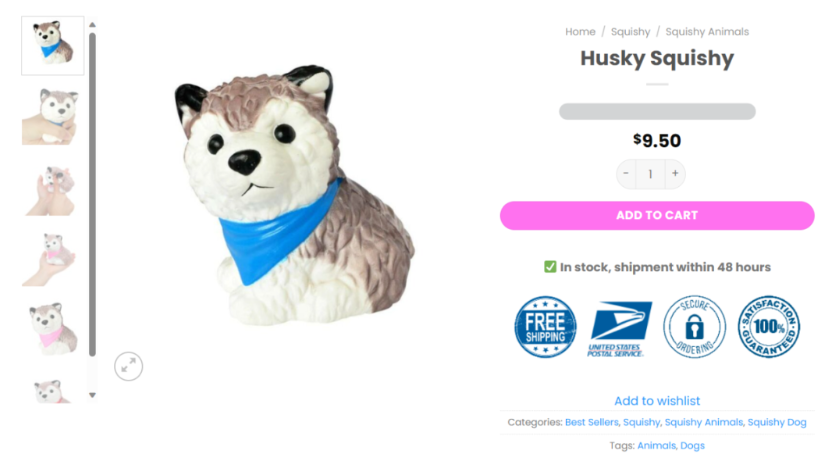The image size is (826, 469).
Task: Open Best Sellers category link
Action: pos(592,422)
